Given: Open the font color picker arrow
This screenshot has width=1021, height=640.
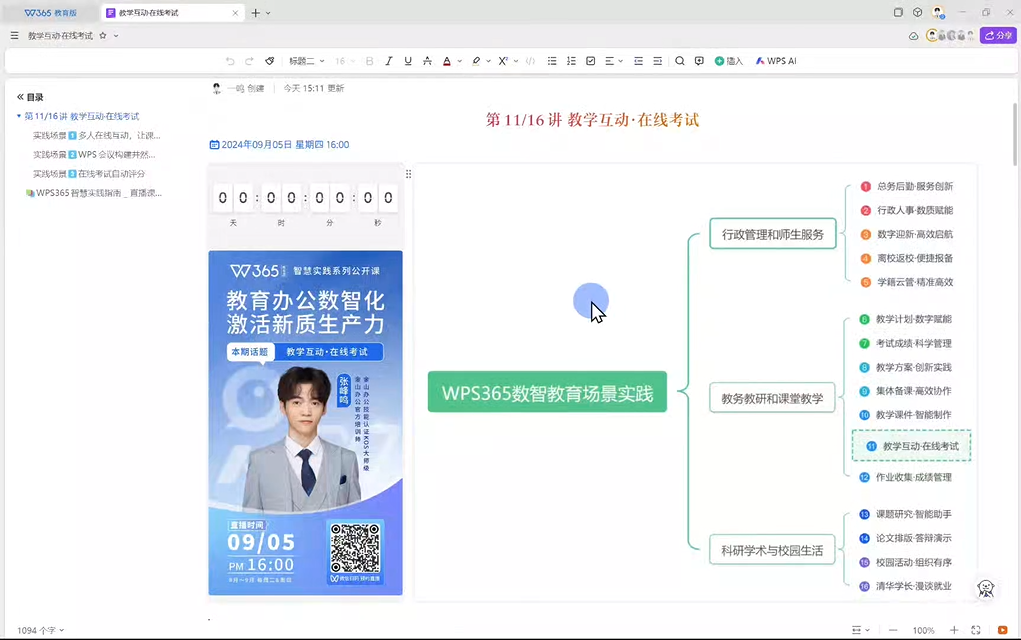Looking at the screenshot, I should 459,61.
